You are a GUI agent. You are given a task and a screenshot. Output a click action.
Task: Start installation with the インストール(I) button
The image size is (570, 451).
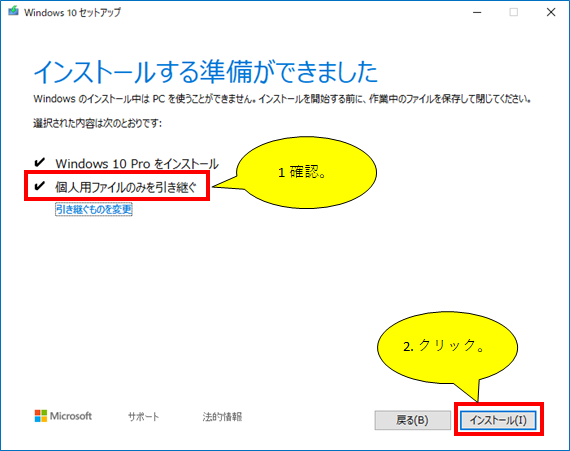tap(498, 420)
